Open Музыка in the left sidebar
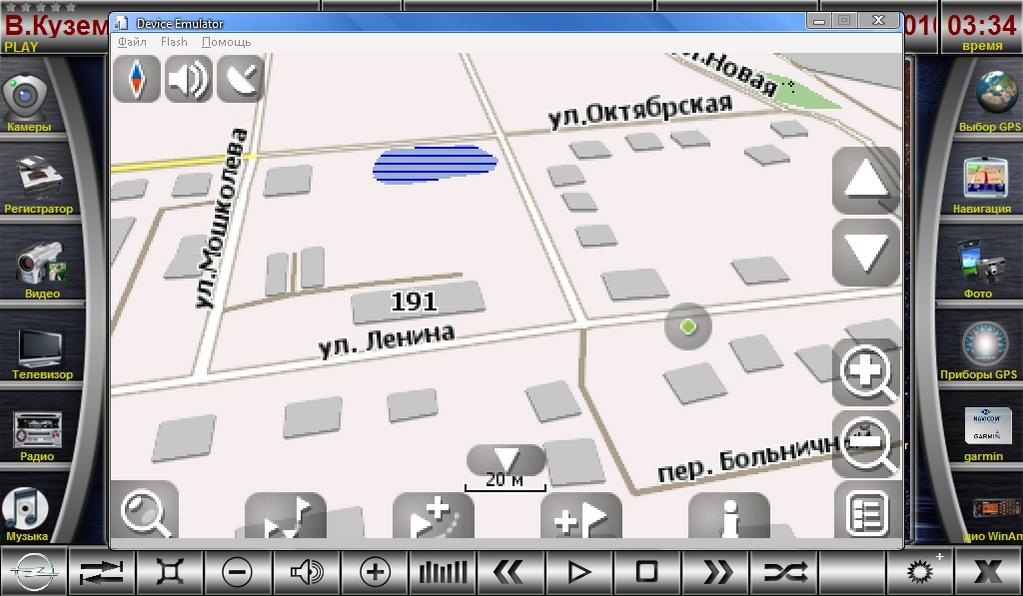Image resolution: width=1023 pixels, height=596 pixels. tap(26, 515)
